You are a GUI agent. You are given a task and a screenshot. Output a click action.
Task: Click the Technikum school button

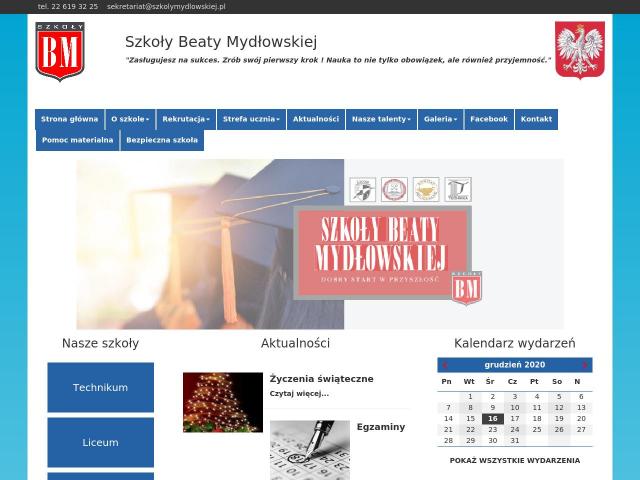pyautogui.click(x=100, y=387)
